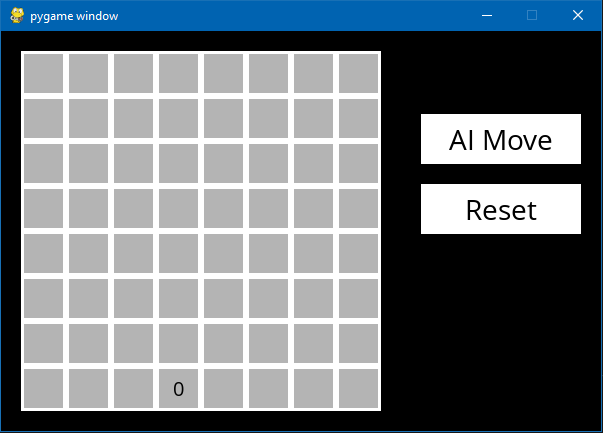Screen dimensions: 603x433
Task: Reveal the bottom-right cell of the grid
Action: tap(358, 388)
